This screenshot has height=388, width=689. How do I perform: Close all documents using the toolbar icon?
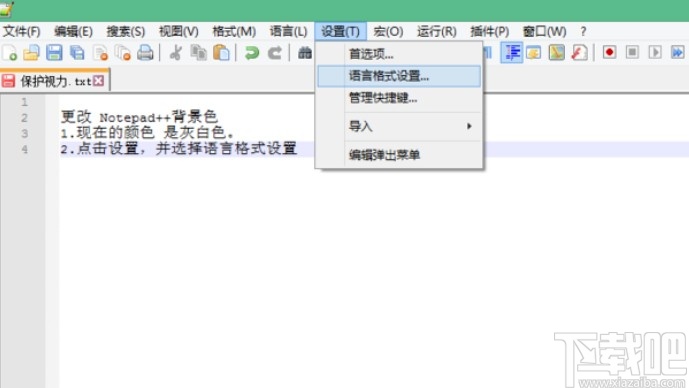tap(123, 53)
